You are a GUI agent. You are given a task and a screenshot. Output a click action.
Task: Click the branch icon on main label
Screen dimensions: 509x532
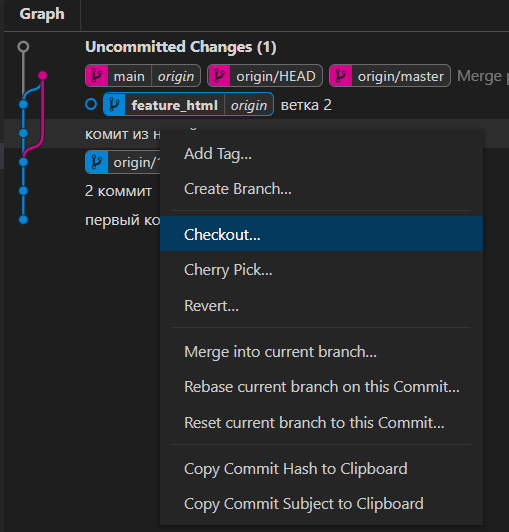tap(97, 76)
